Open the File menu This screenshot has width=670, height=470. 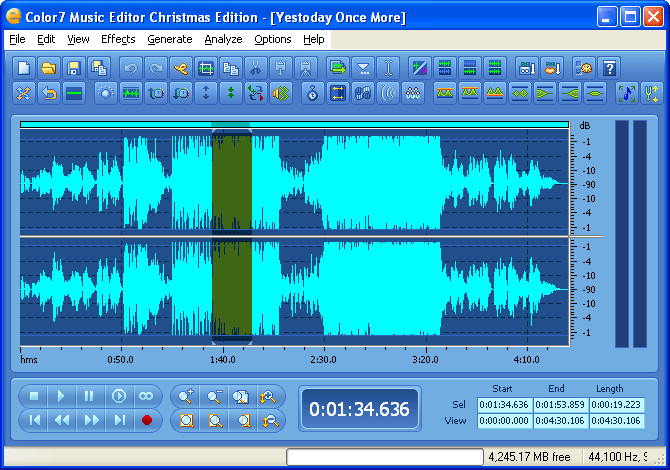[17, 39]
